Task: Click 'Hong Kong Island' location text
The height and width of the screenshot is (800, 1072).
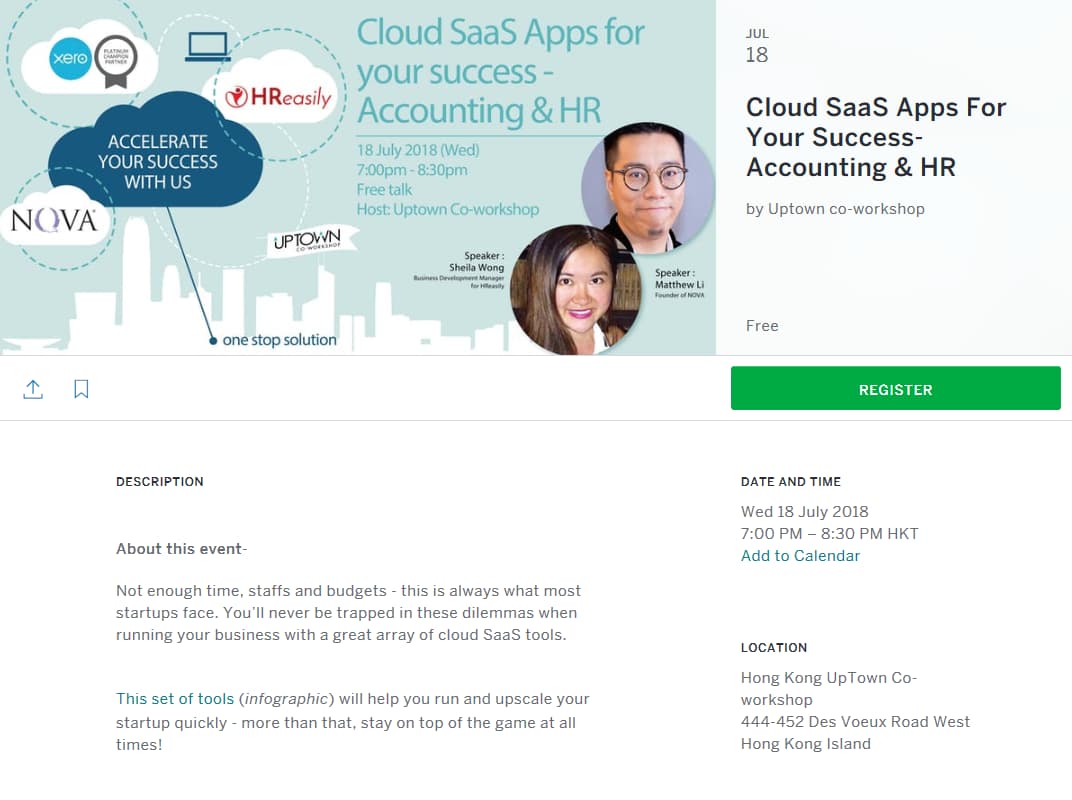Action: click(806, 744)
